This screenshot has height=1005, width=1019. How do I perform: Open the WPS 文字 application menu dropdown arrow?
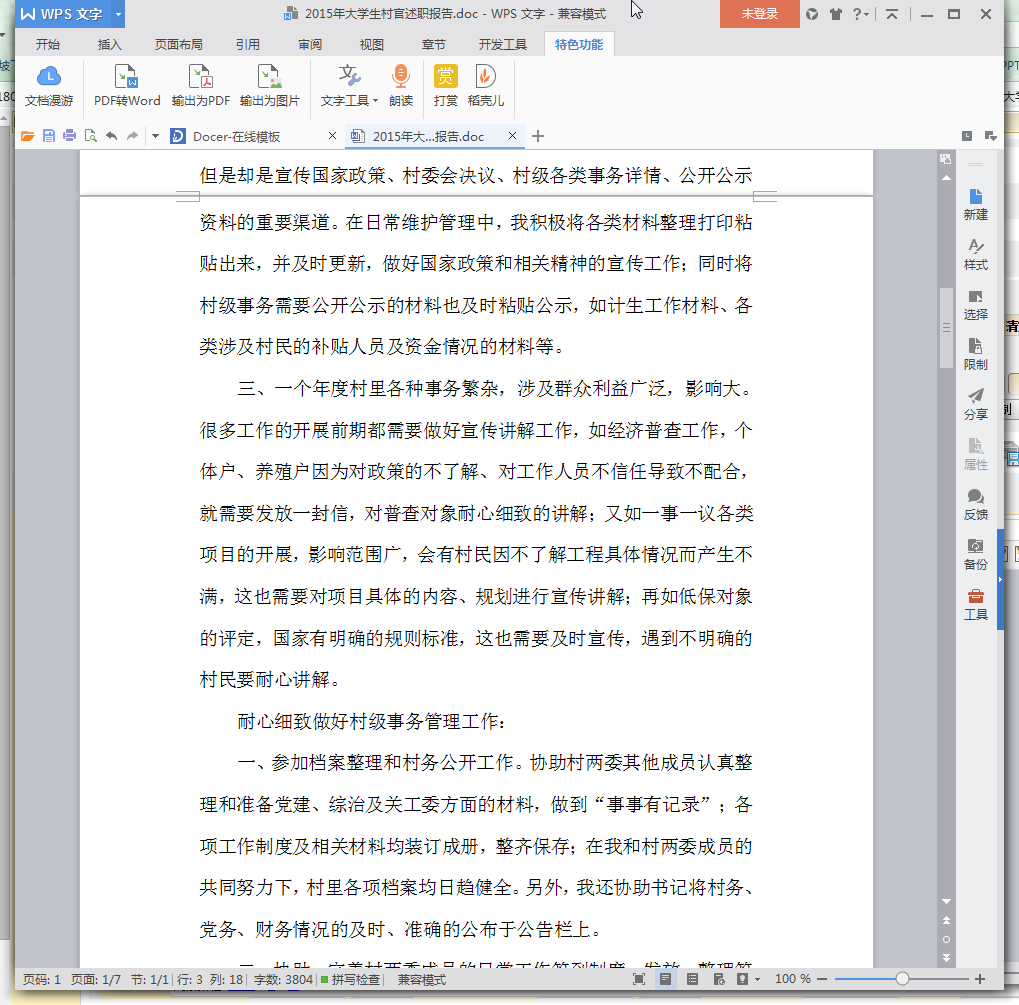pyautogui.click(x=118, y=14)
